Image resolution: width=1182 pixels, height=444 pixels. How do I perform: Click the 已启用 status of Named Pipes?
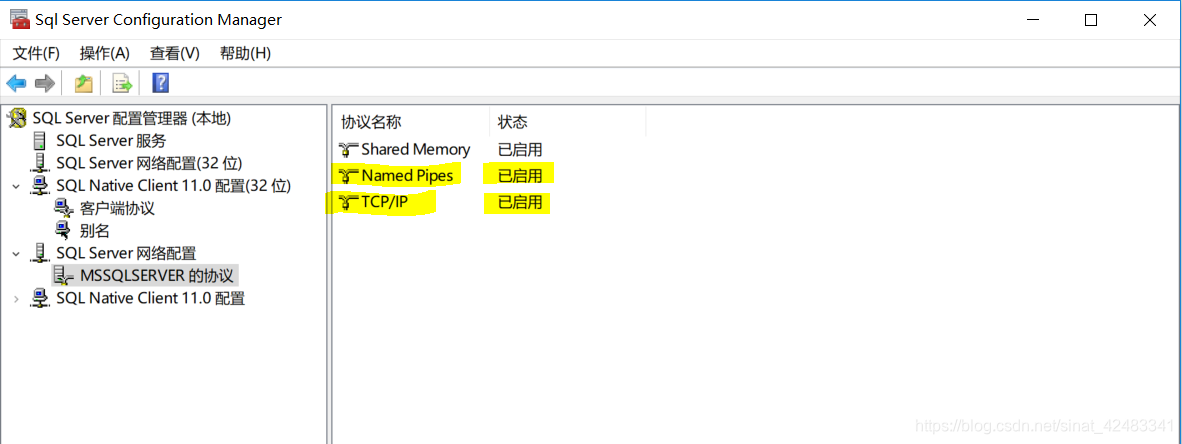520,176
